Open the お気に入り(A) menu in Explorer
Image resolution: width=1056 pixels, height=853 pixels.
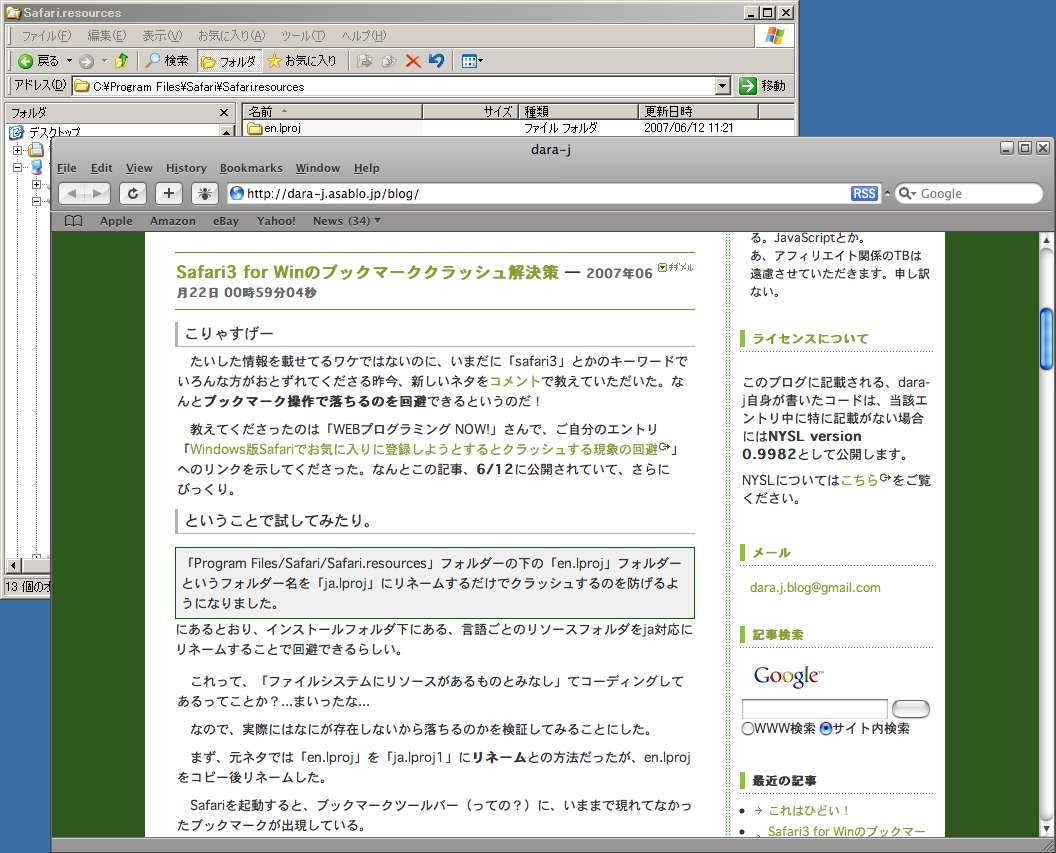[x=231, y=36]
